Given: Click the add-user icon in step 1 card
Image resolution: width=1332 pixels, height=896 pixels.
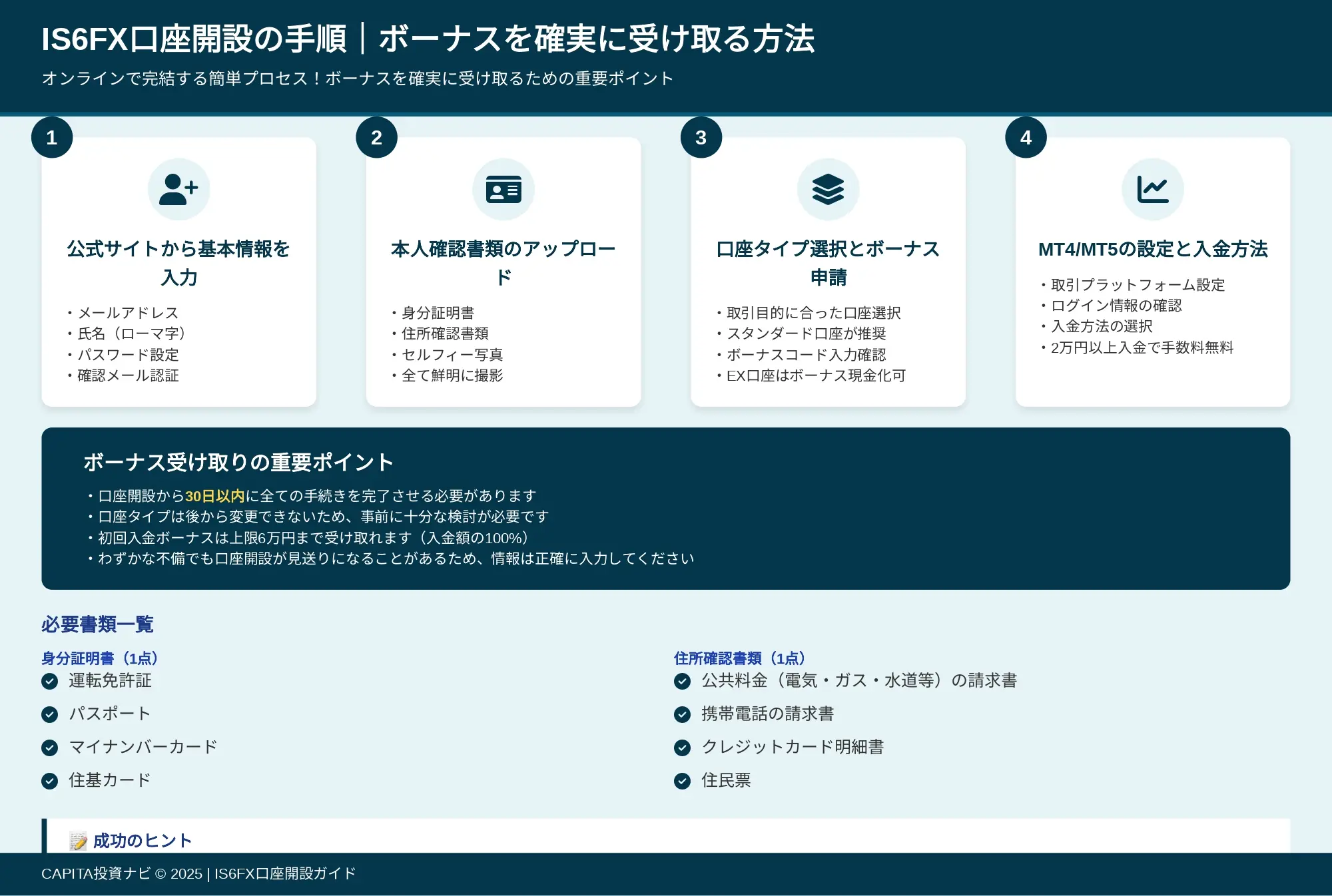Looking at the screenshot, I should click(178, 189).
